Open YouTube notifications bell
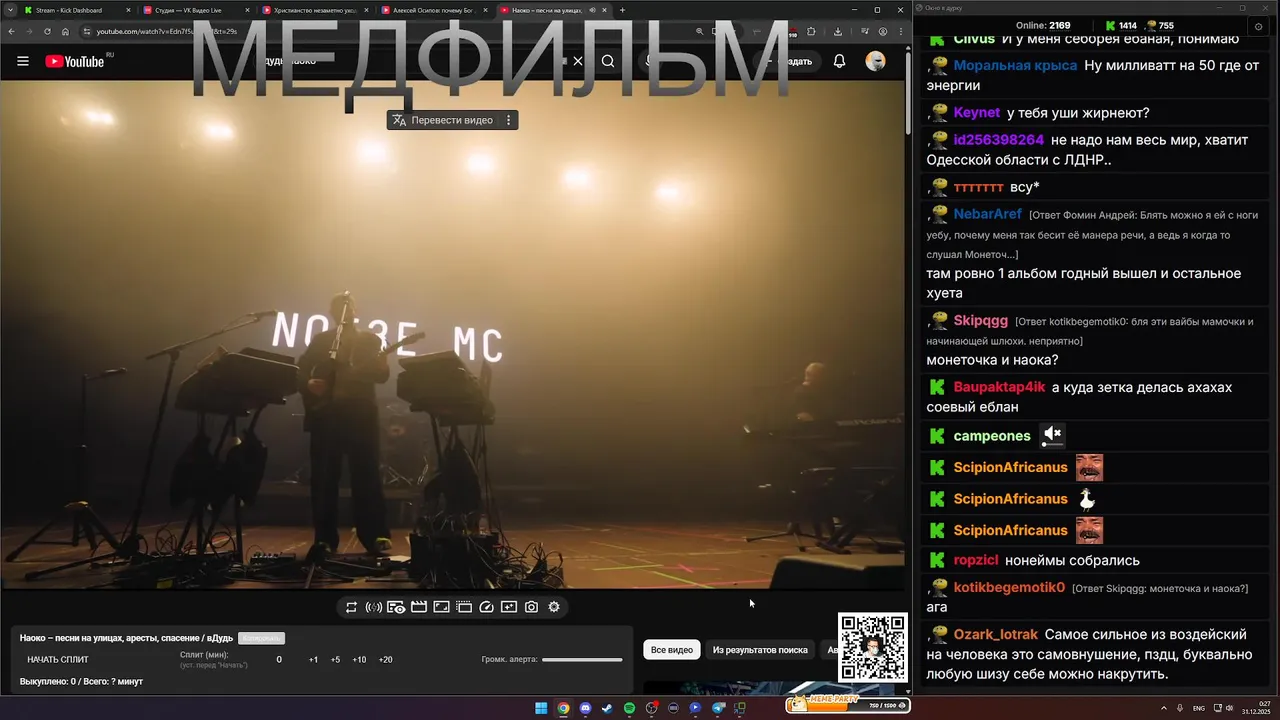The height and width of the screenshot is (720, 1280). 840,61
